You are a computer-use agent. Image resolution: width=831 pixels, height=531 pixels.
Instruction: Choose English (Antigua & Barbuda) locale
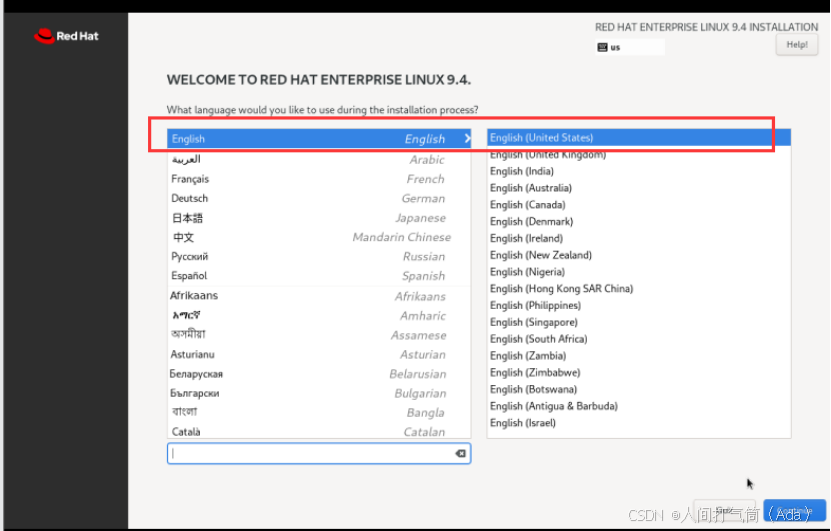coord(639,406)
